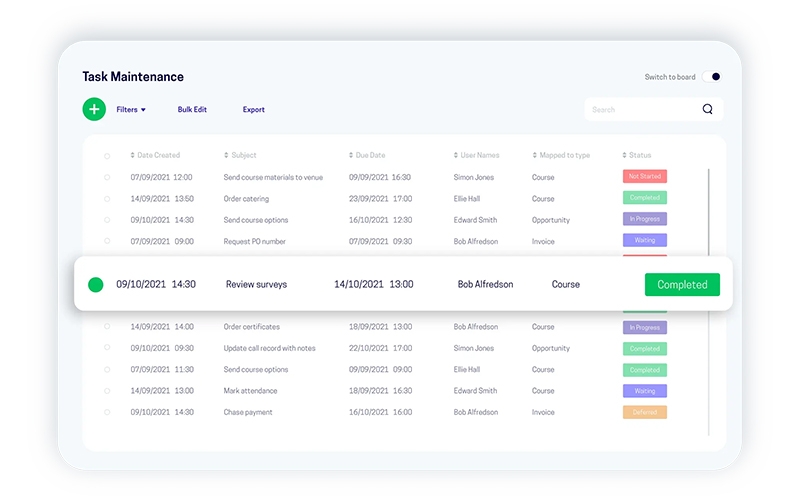Click the search magnifier icon
Viewport: 800px width, 500px height.
708,110
